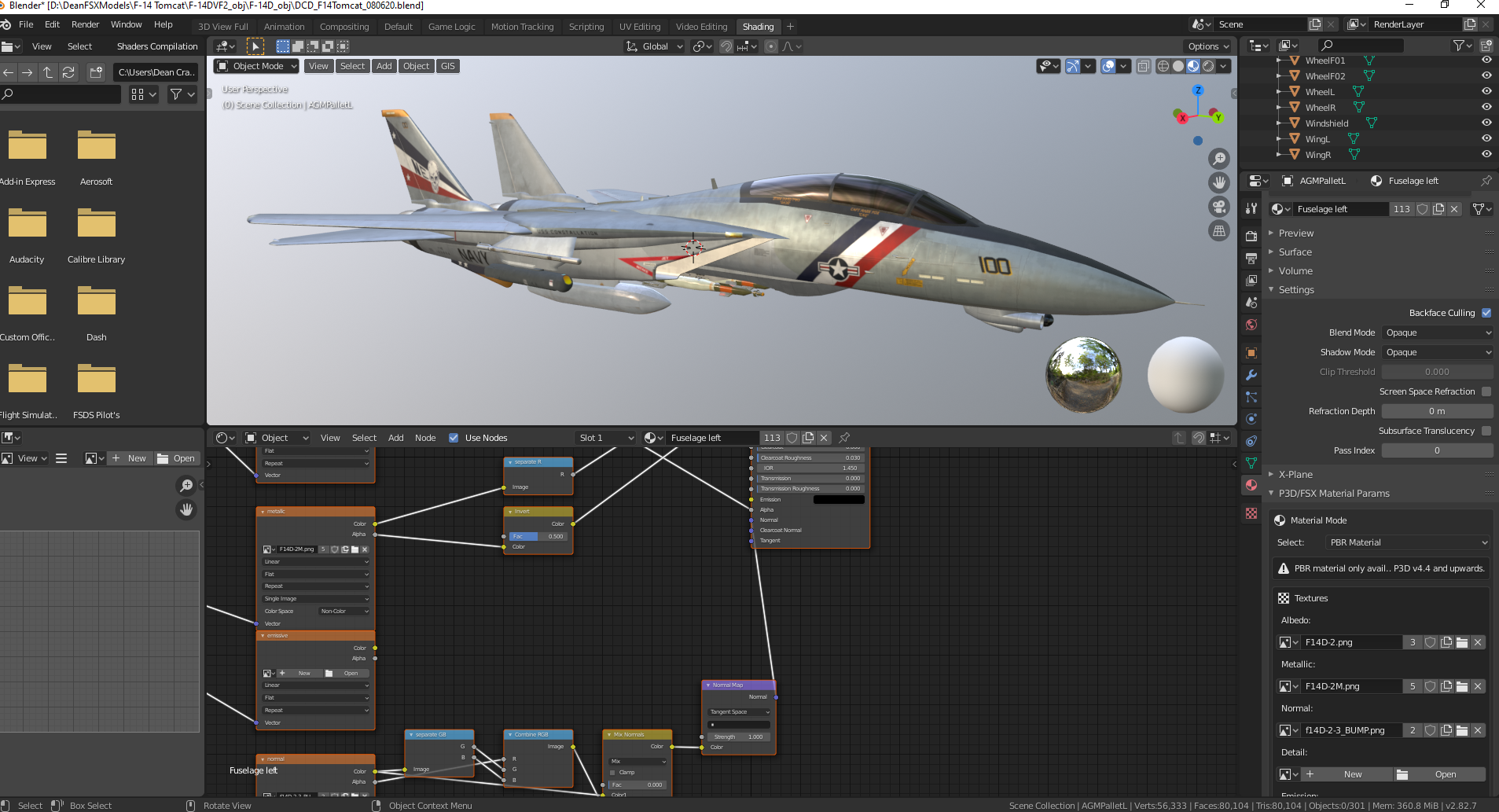Toggle the camera view gizmo

point(1219,207)
